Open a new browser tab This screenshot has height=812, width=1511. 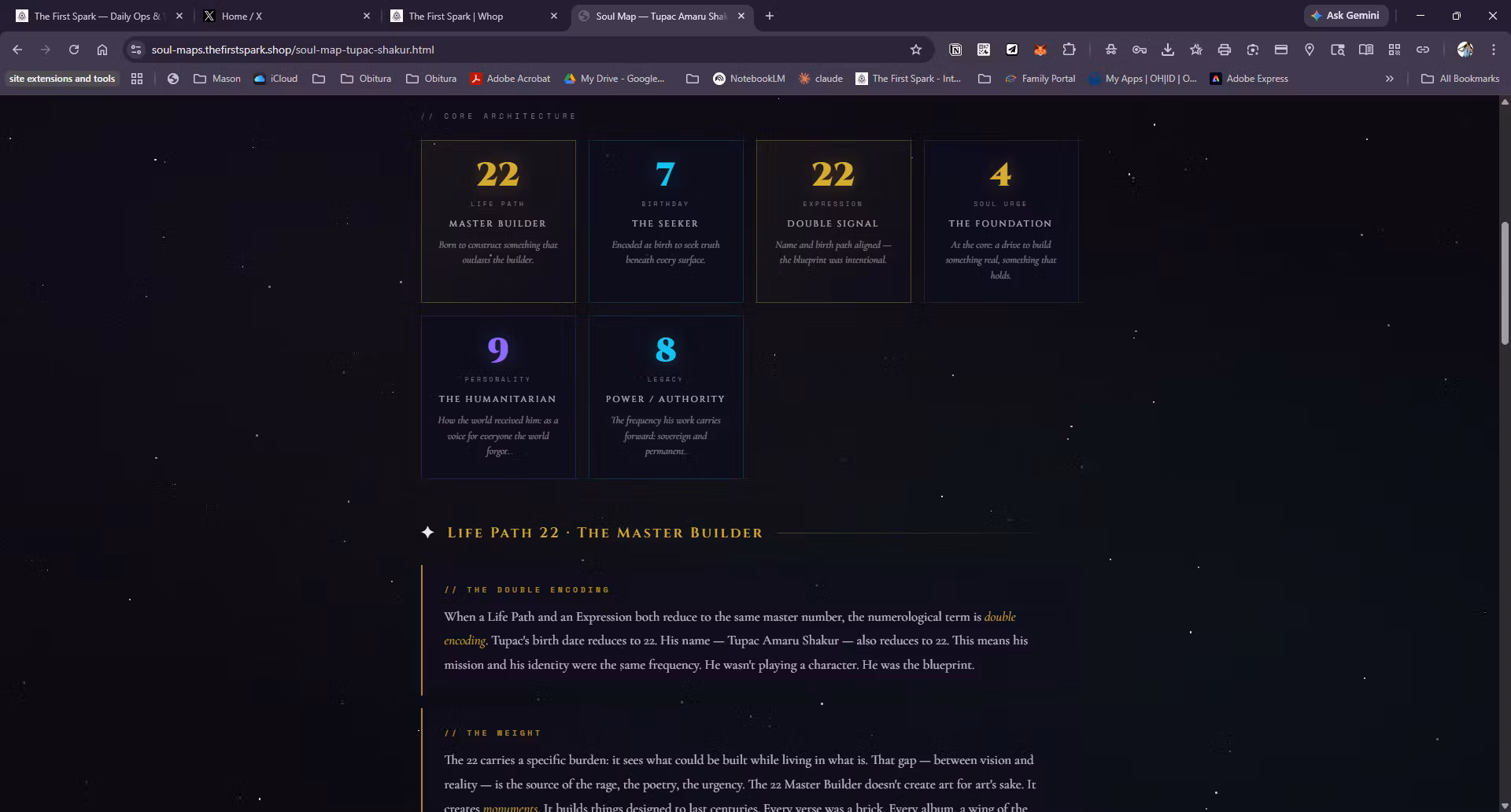770,16
